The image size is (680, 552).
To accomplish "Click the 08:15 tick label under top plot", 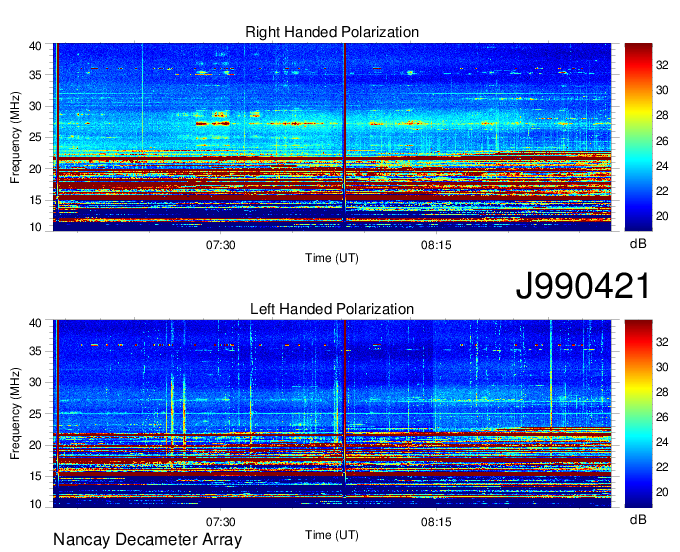I will pyautogui.click(x=436, y=245).
